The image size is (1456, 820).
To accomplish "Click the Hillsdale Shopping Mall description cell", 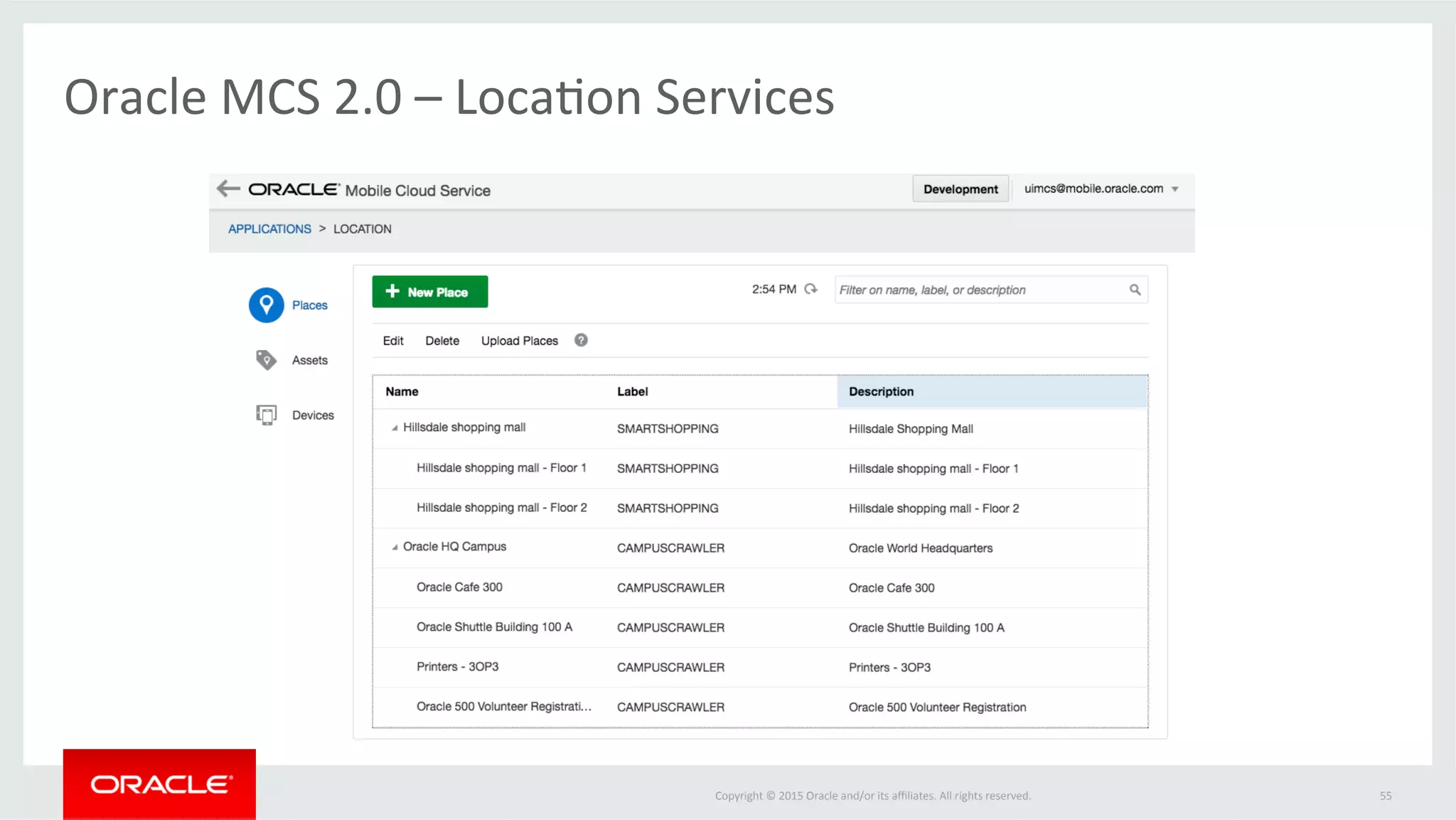I will click(911, 428).
